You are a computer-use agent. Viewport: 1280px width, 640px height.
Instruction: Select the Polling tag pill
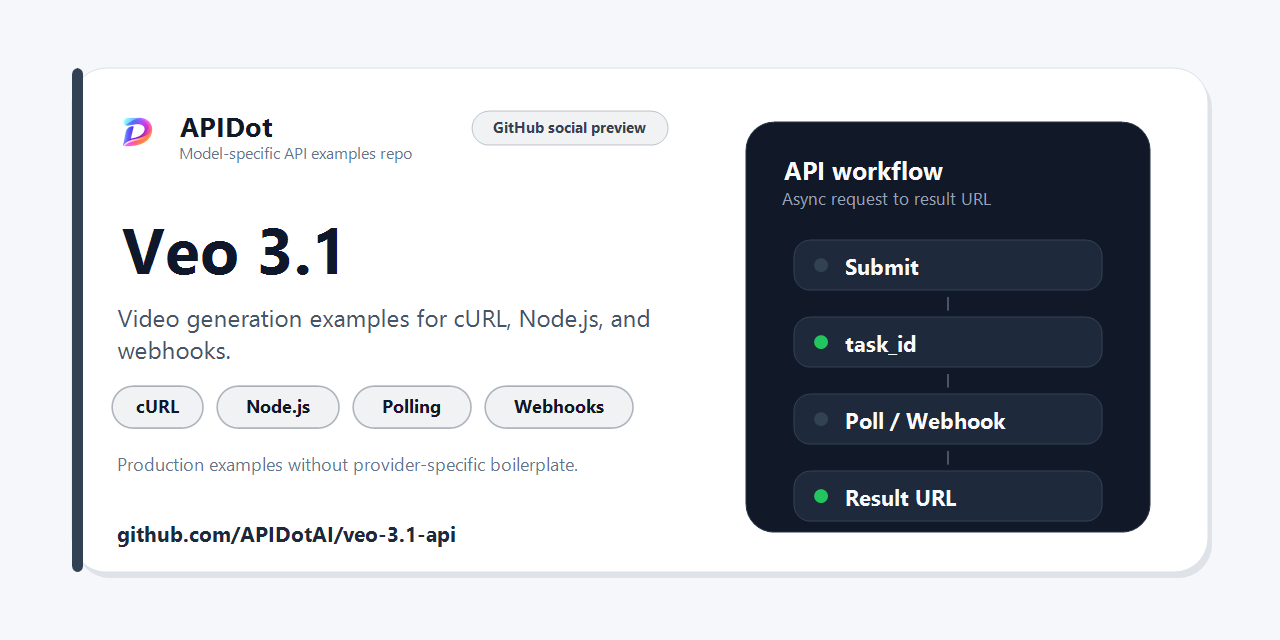coord(412,407)
